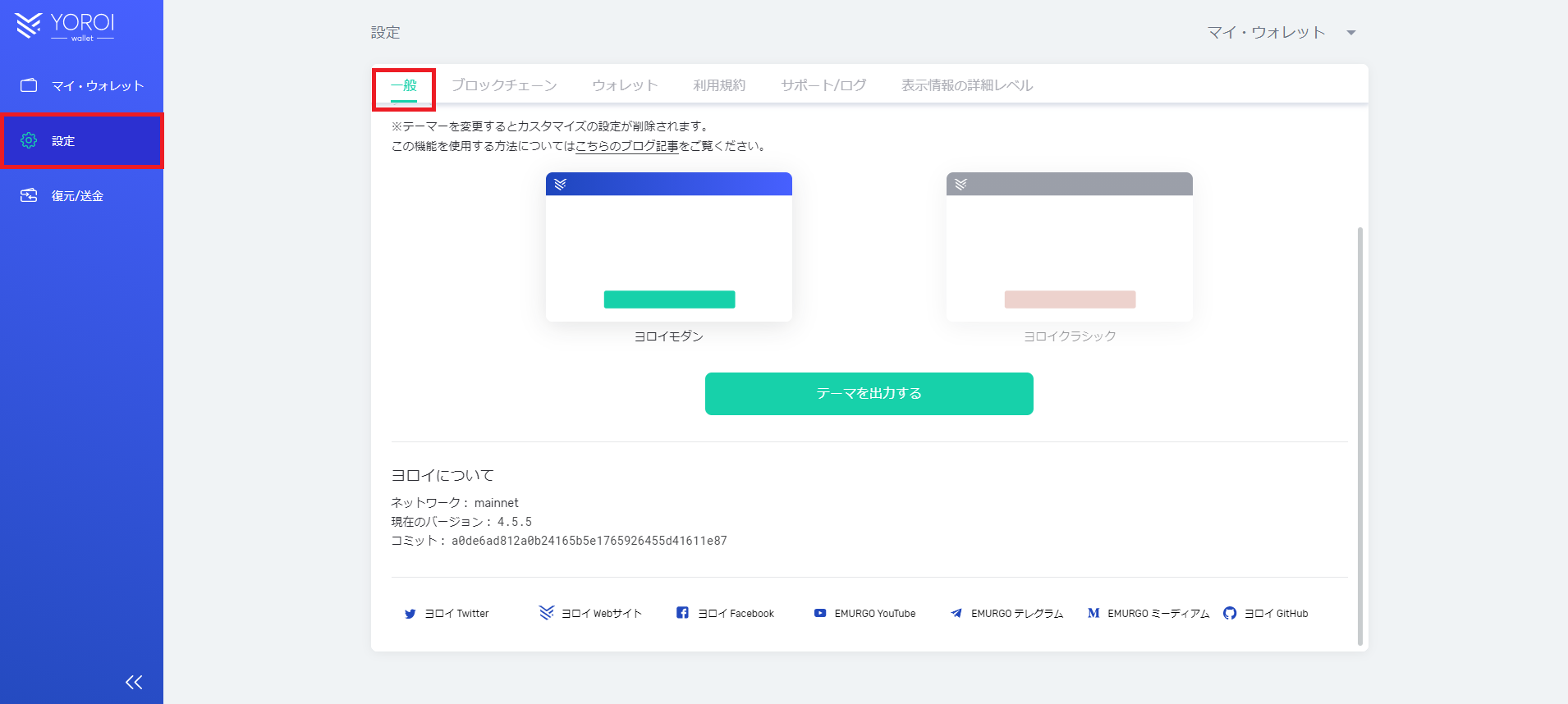Viewport: 1568px width, 704px height.
Task: Open the 表示情報の詳細レベル tab
Action: coord(966,85)
